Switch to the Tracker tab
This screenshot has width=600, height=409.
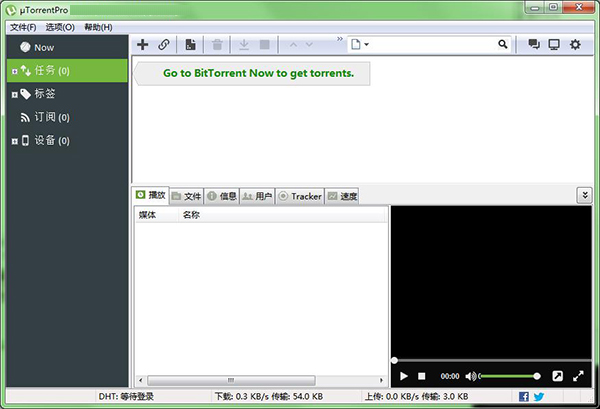[300, 196]
